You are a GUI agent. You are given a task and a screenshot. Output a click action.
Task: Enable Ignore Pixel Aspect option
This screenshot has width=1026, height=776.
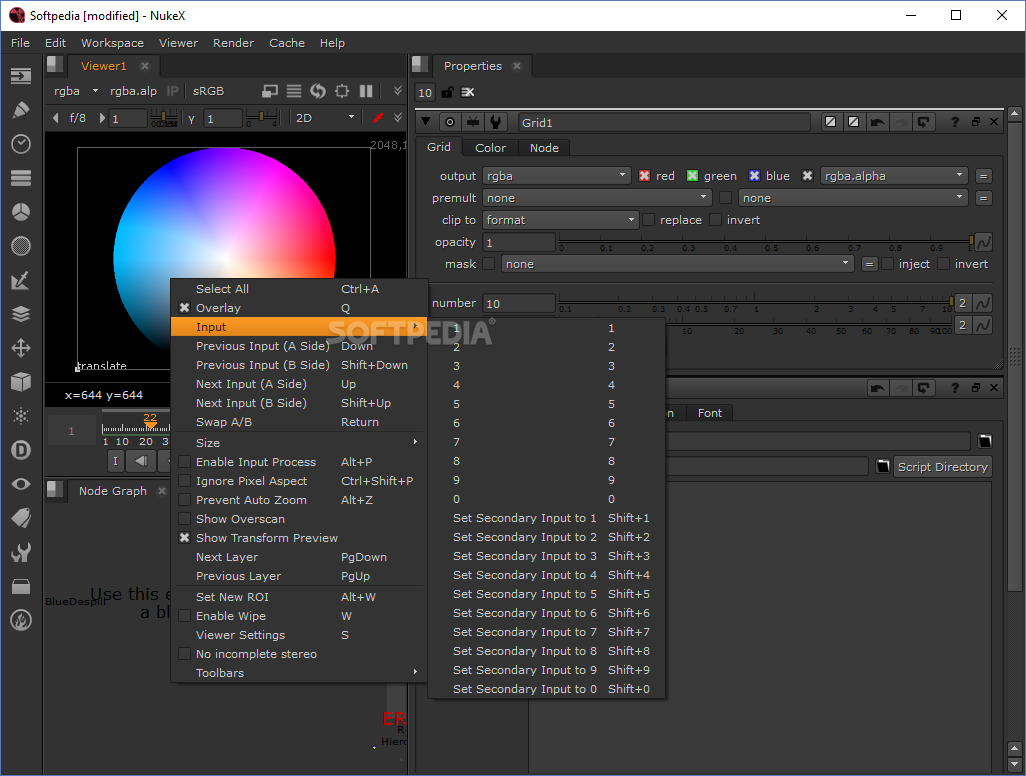[299, 481]
